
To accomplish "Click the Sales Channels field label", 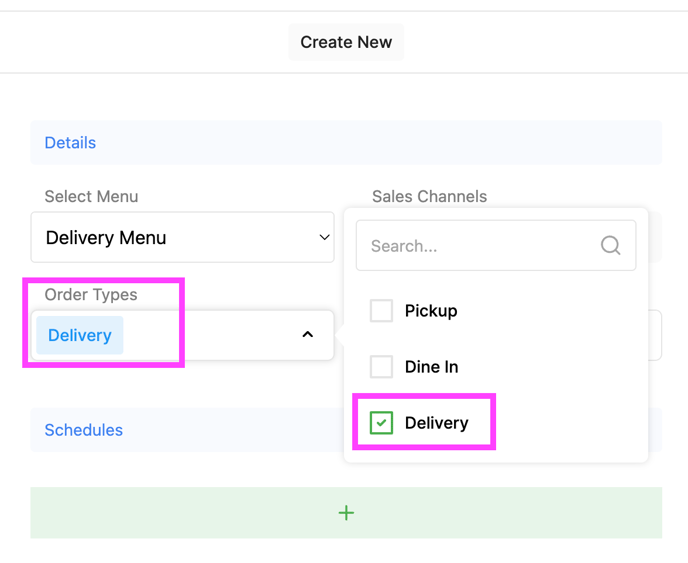I will coord(429,197).
